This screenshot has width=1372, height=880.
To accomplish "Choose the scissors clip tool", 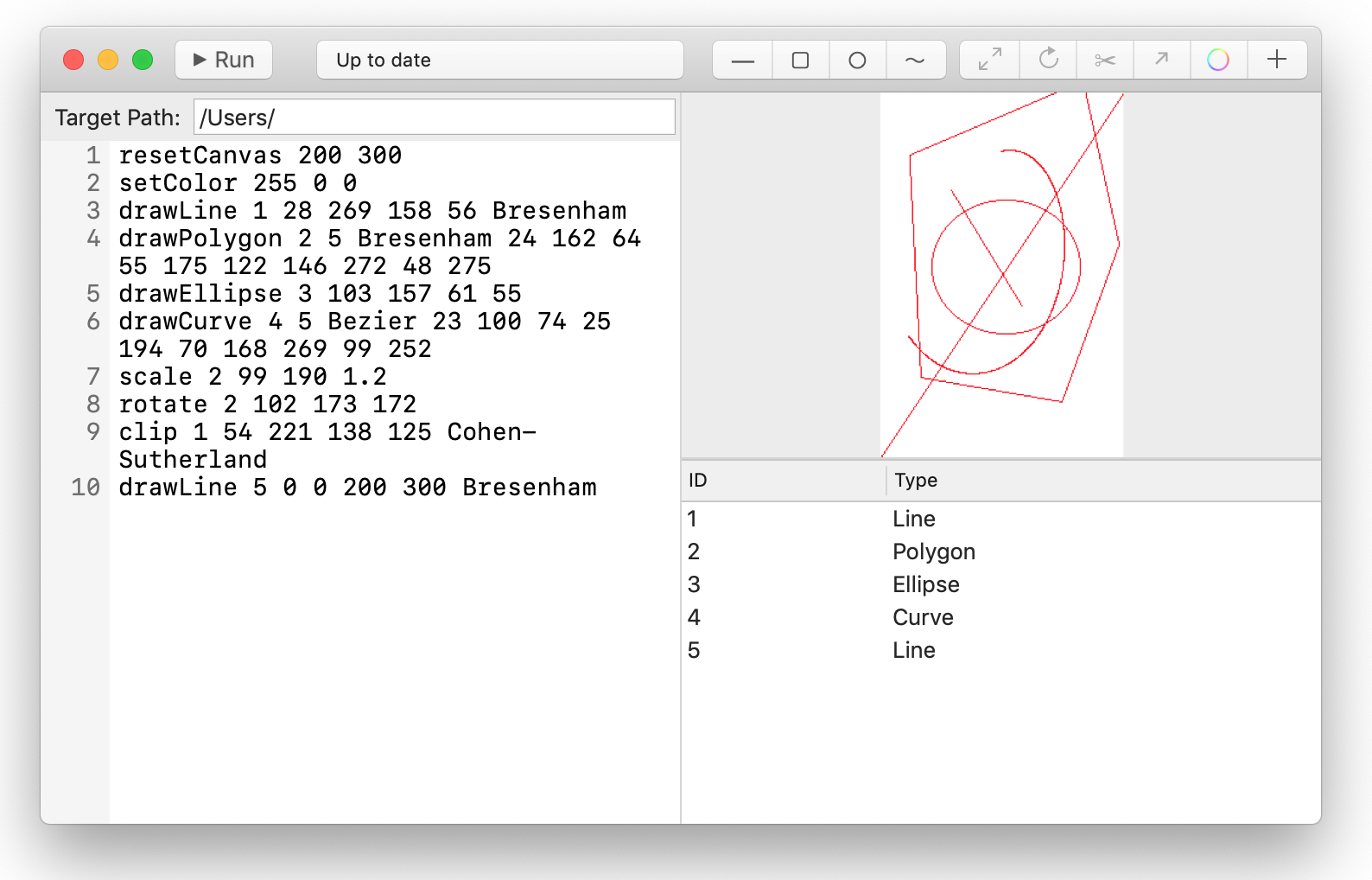I will click(1105, 60).
